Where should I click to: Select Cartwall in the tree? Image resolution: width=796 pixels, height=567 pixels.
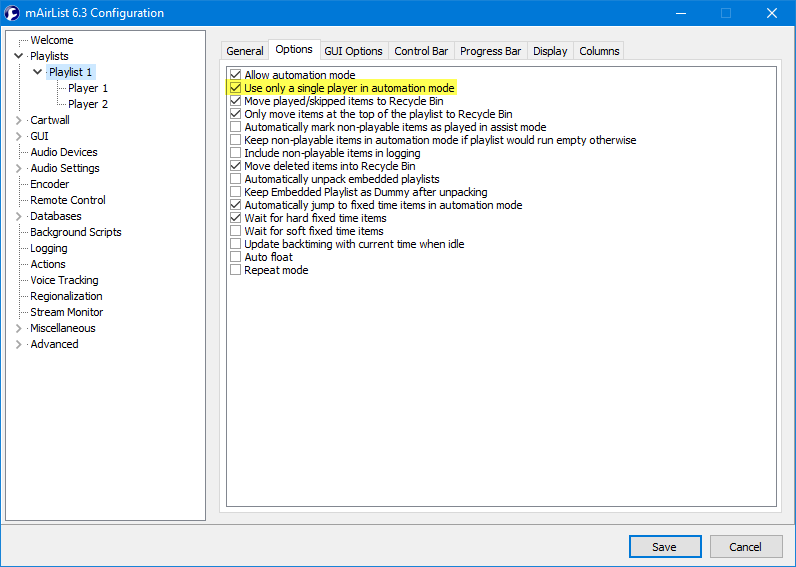click(x=50, y=120)
